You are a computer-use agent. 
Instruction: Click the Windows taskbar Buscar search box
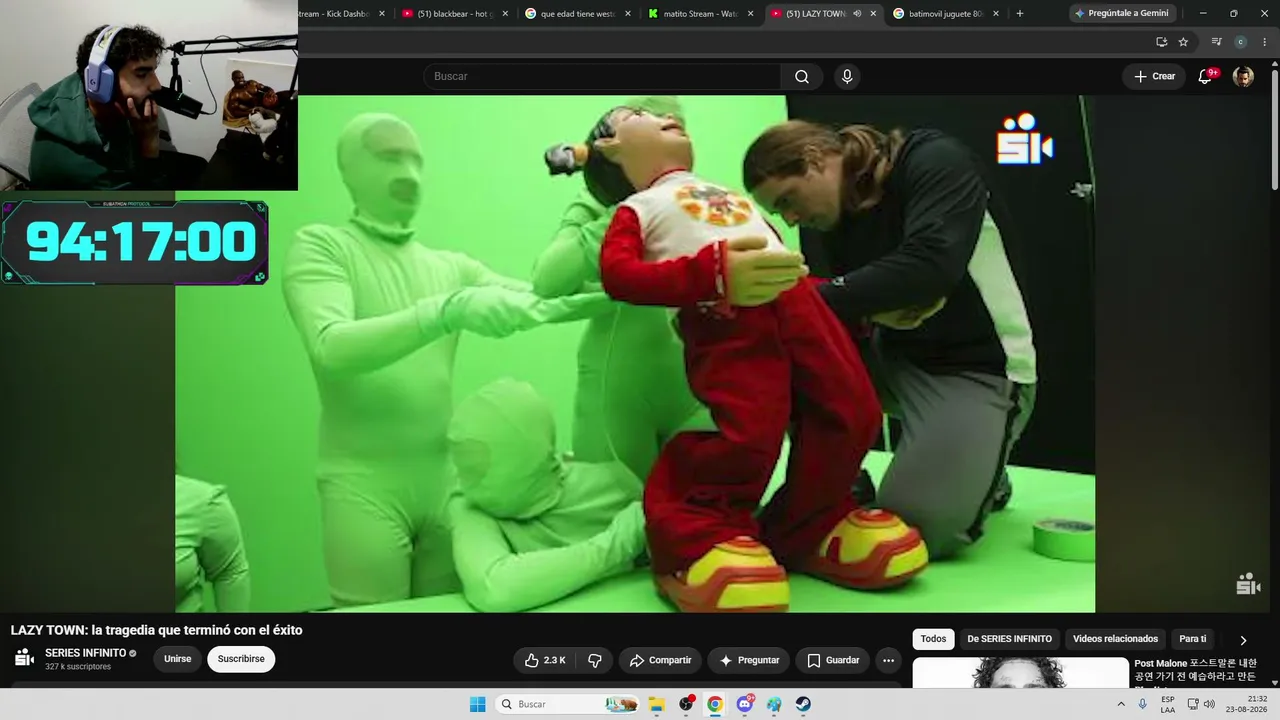pyautogui.click(x=568, y=704)
